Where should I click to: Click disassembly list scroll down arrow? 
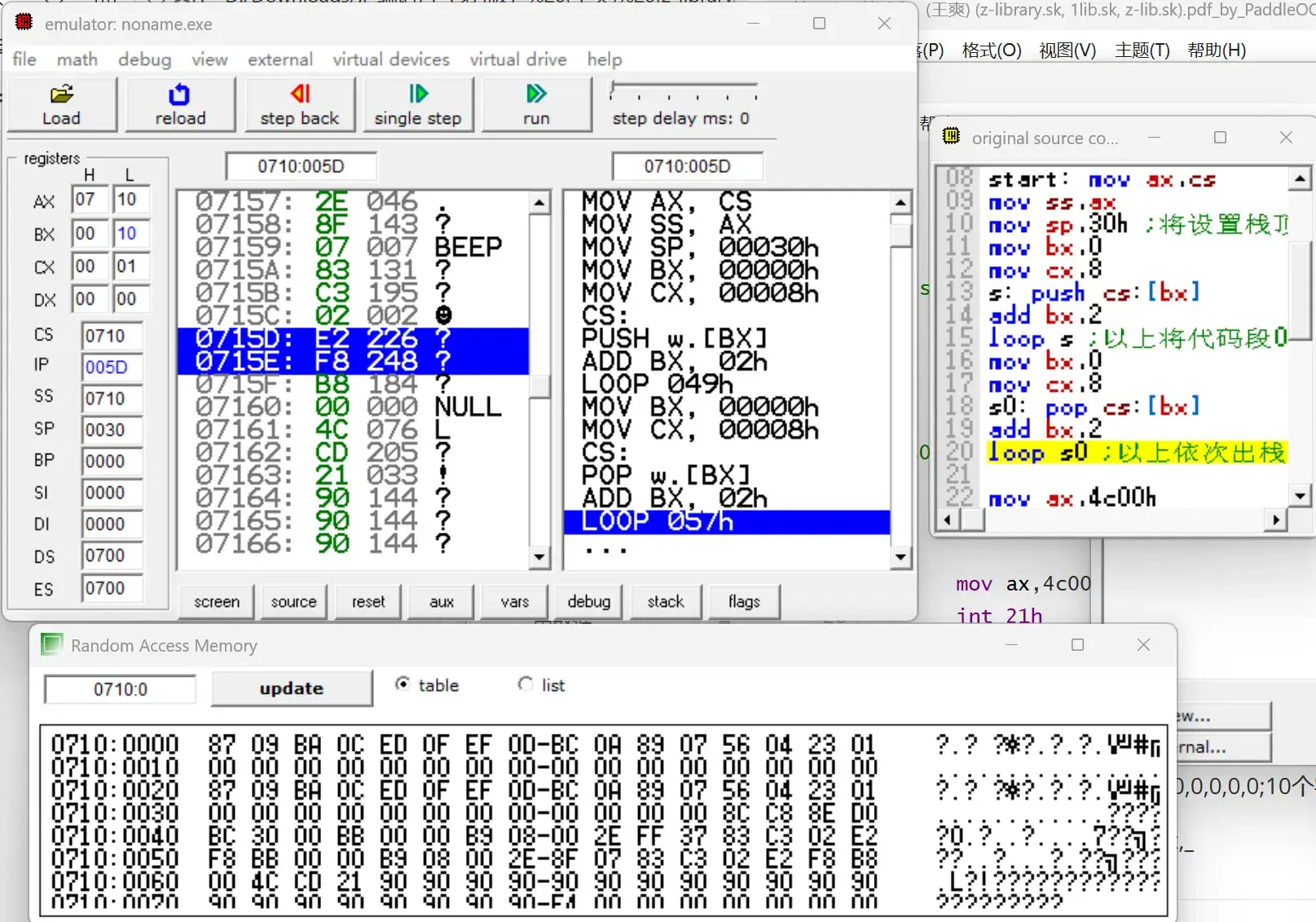point(900,557)
